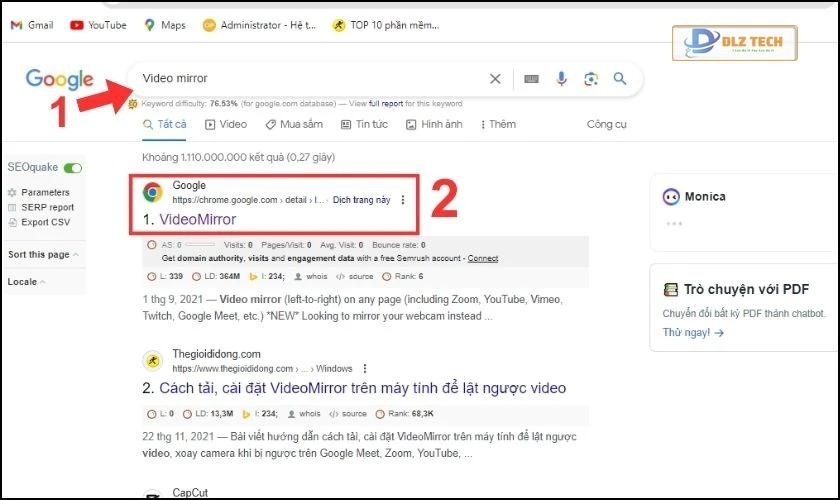
Task: Clear the search box with X icon
Action: point(495,79)
